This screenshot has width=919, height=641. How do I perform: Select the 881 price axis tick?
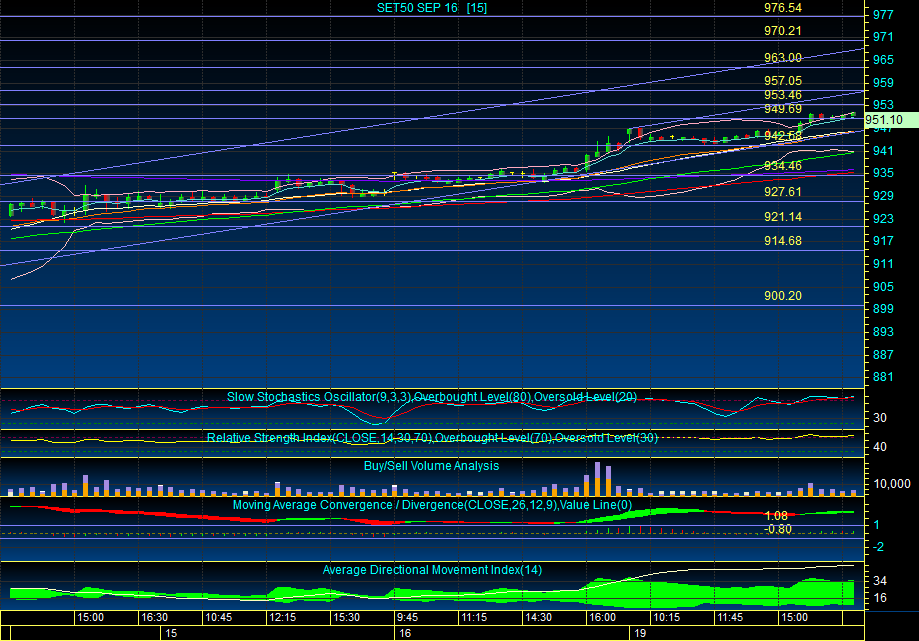click(883, 377)
